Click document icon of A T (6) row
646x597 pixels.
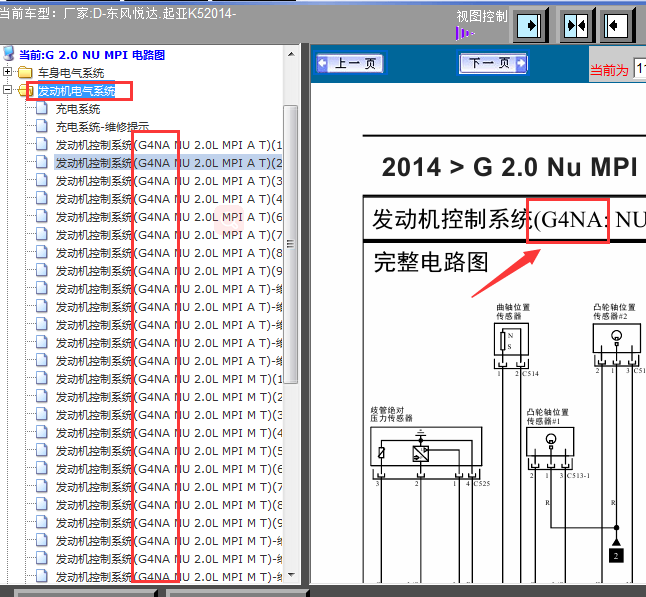pyautogui.click(x=41, y=216)
